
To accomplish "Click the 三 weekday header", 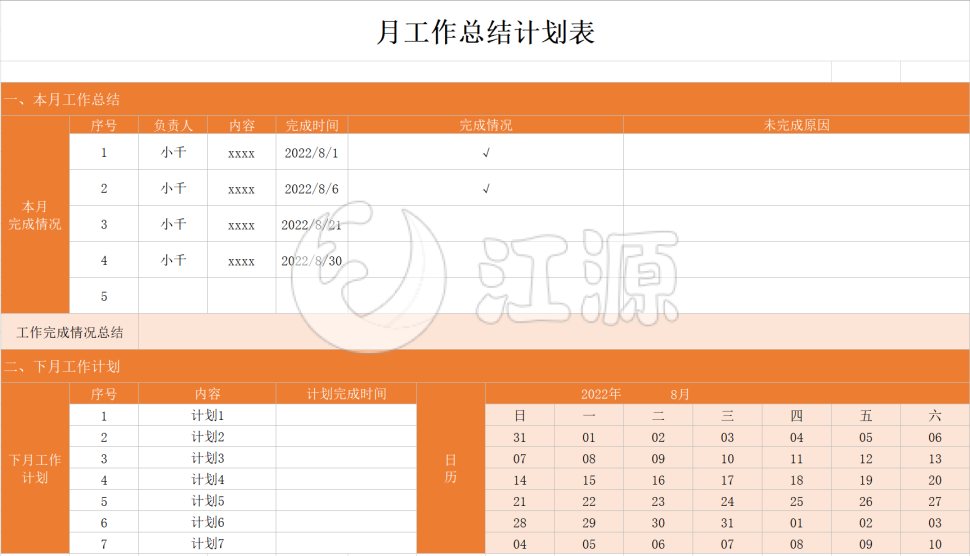I will tap(728, 416).
